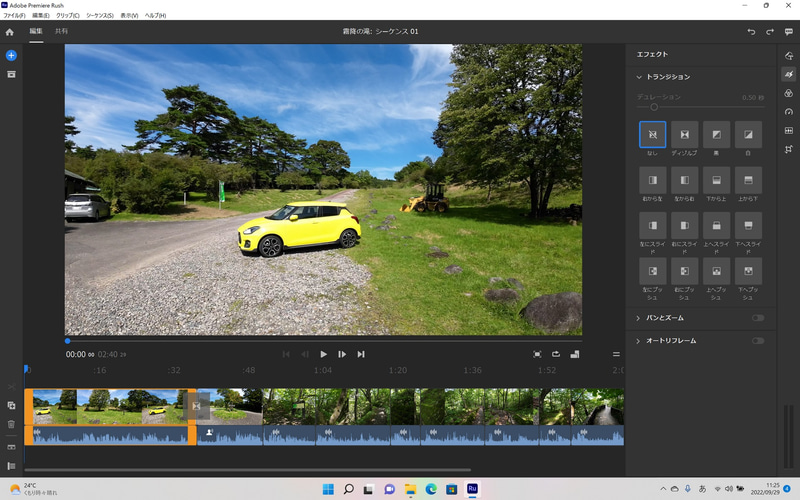
Task: Click the Undo arrow button
Action: coord(751,32)
